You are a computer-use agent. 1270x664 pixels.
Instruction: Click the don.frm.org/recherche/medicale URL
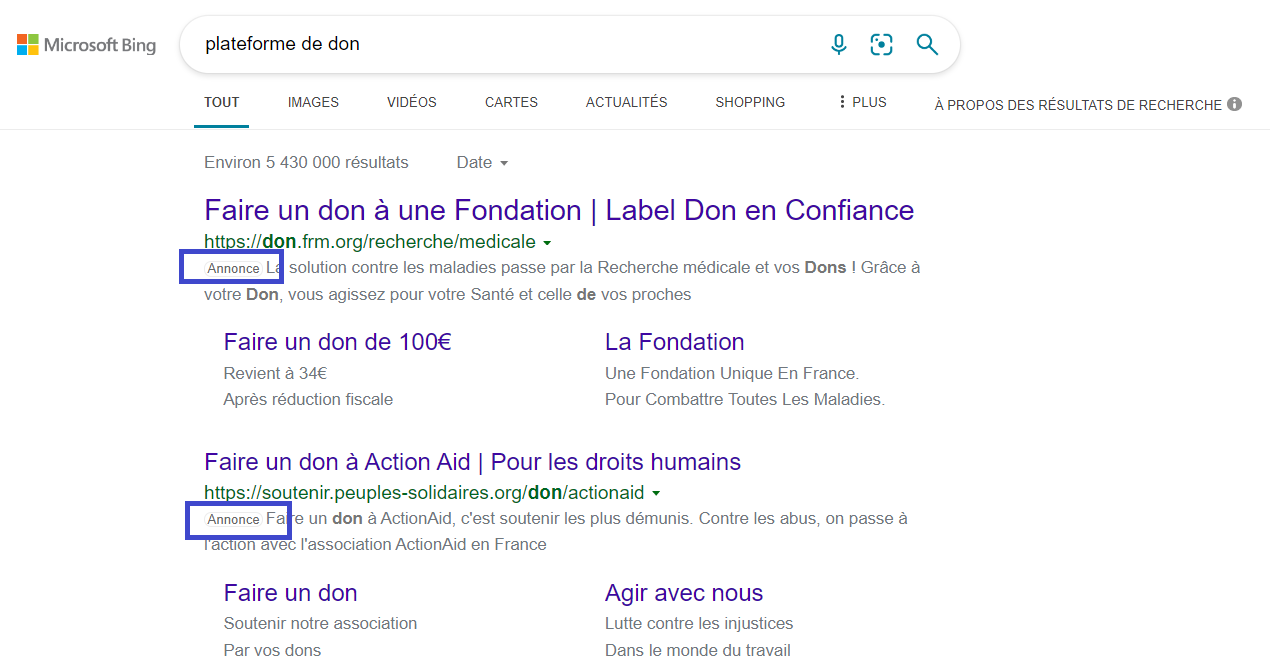coord(370,242)
